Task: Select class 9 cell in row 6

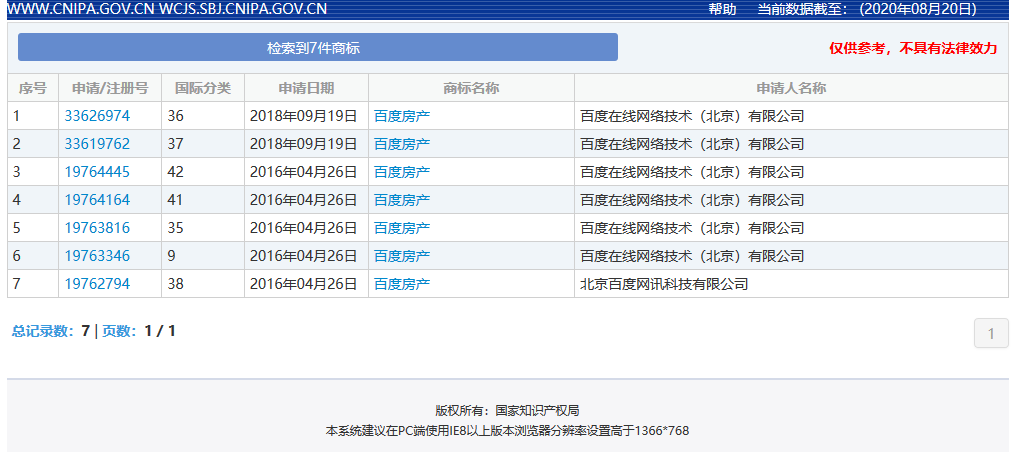Action: (203, 256)
